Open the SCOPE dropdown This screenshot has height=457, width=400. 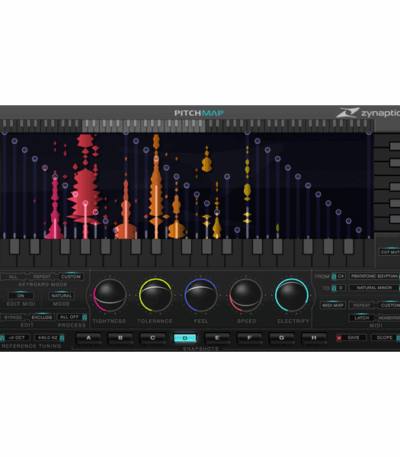(386, 338)
